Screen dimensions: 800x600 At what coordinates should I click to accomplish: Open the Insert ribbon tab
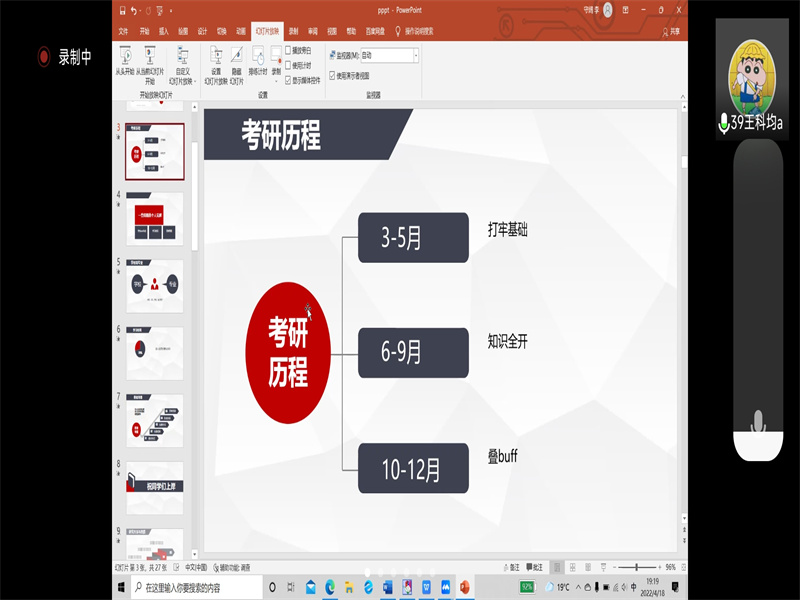[164, 31]
